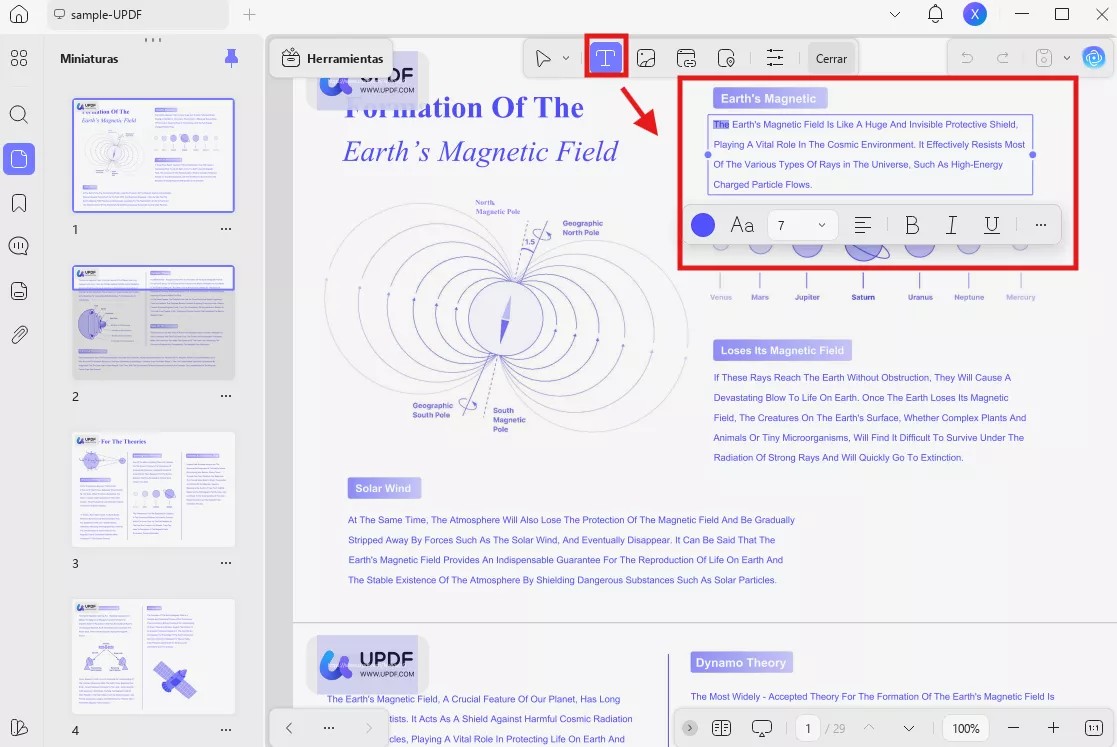Image resolution: width=1117 pixels, height=747 pixels.
Task: Expand the bottom toolbar round arrow
Action: tap(690, 728)
